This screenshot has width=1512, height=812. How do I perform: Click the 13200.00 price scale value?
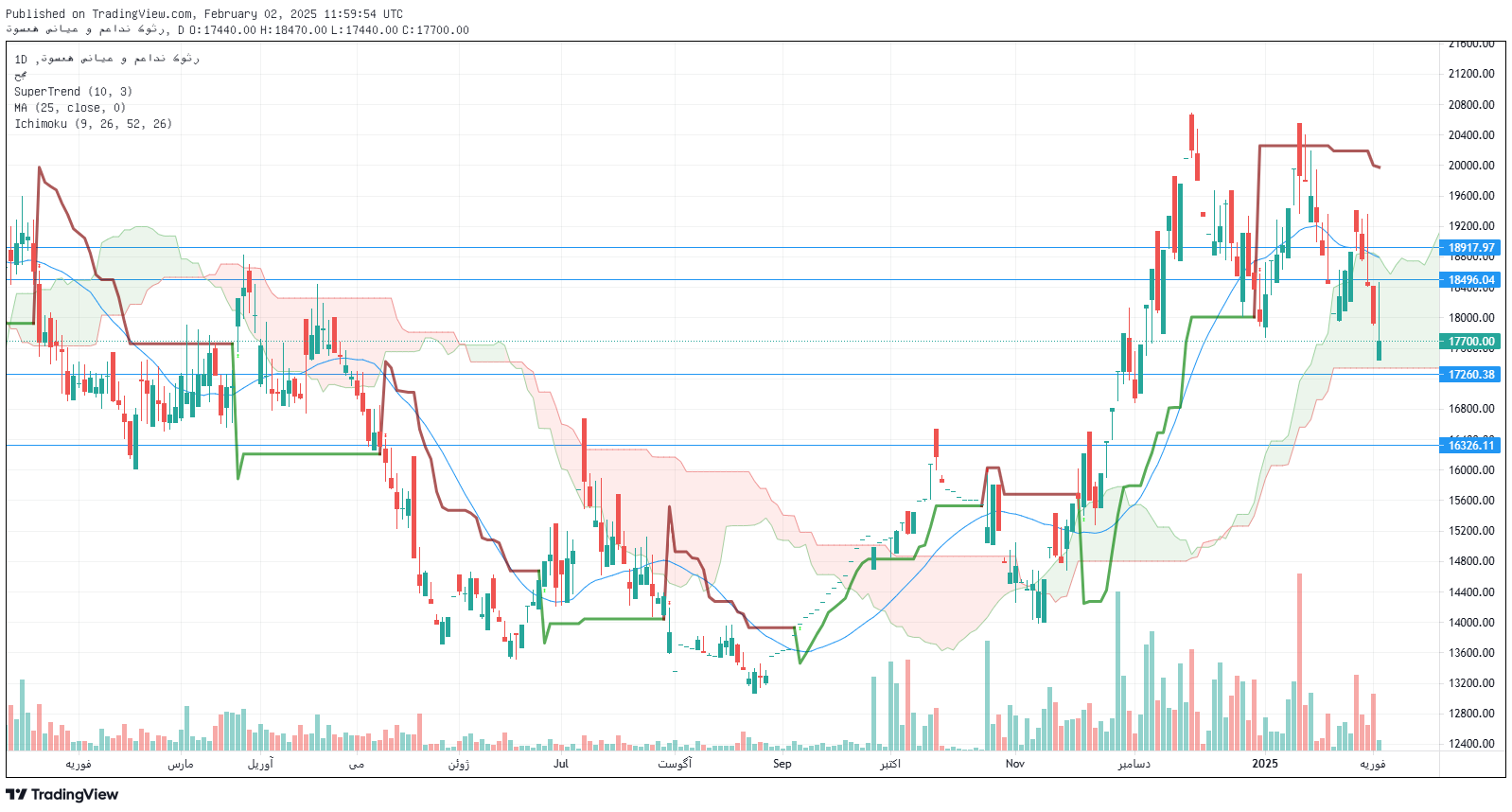point(1471,683)
